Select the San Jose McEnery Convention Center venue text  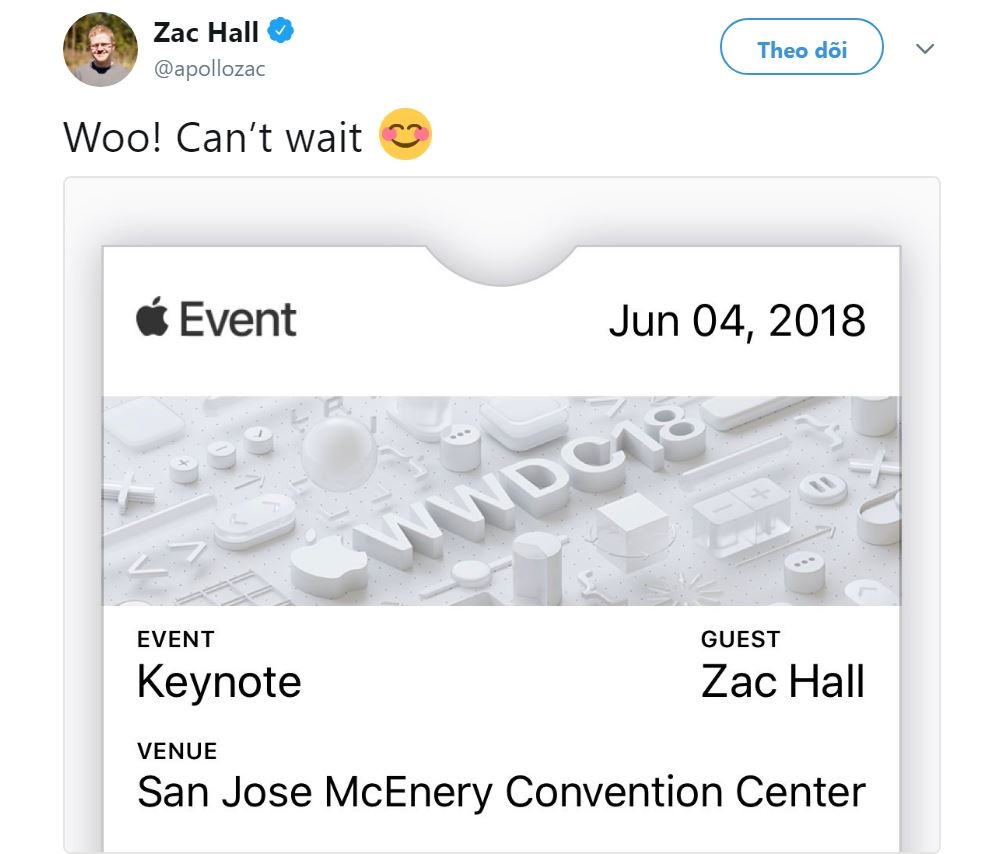tap(500, 792)
